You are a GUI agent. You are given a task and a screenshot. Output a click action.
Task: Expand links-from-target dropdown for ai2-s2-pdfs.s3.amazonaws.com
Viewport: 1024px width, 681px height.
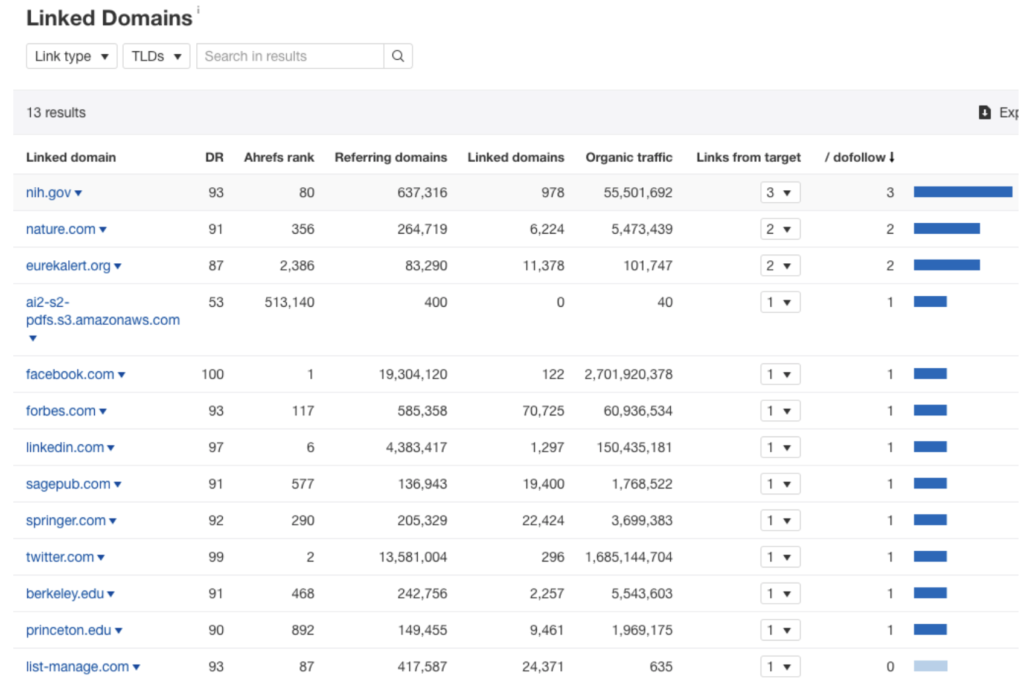click(x=780, y=302)
